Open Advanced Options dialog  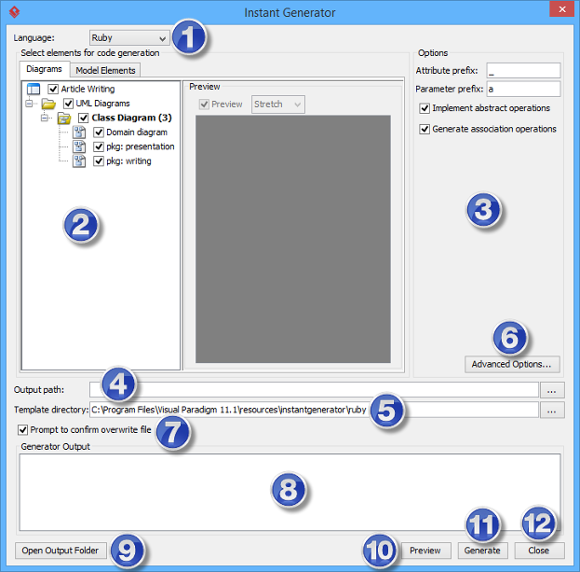pyautogui.click(x=512, y=364)
